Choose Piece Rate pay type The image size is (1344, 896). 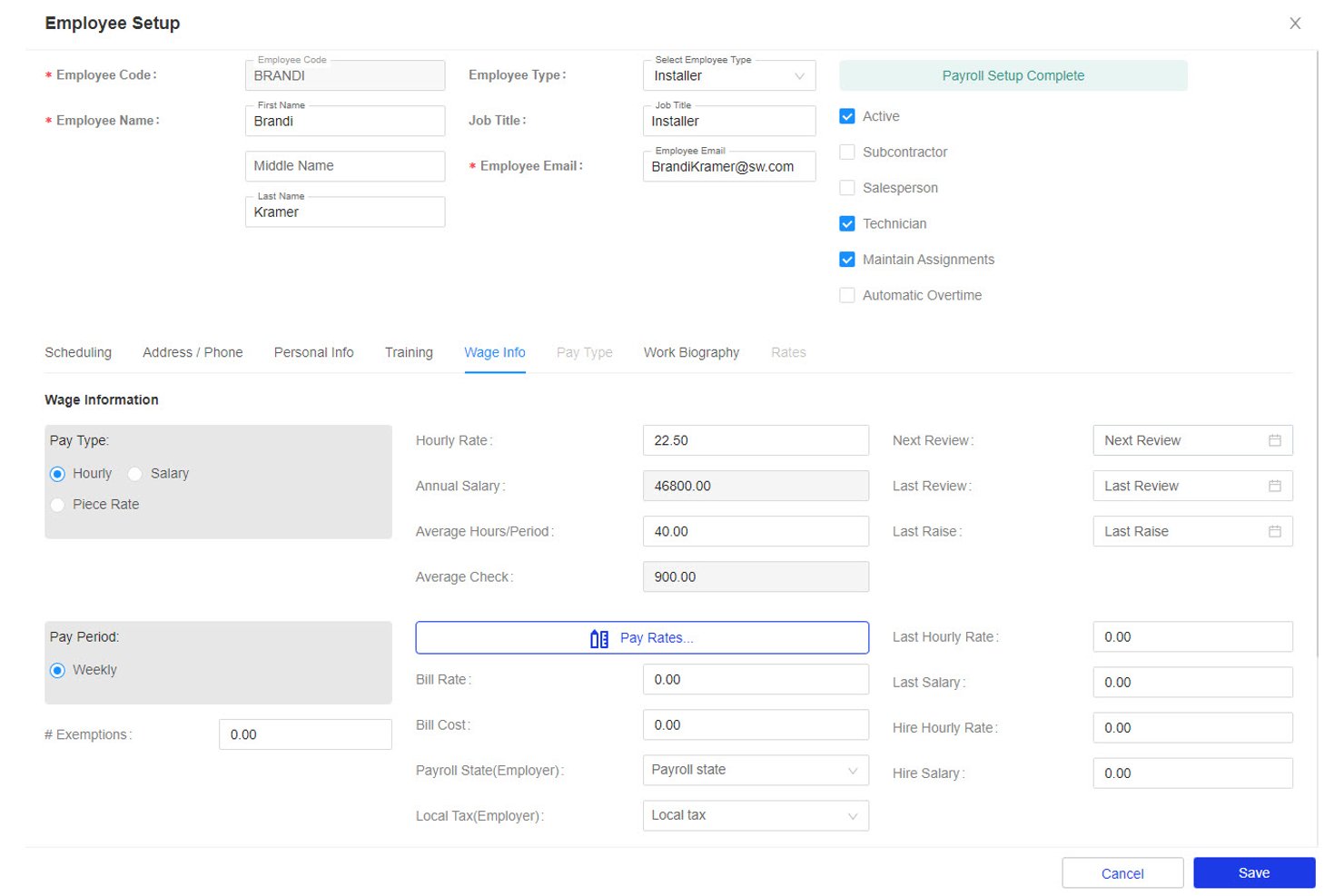click(x=58, y=505)
